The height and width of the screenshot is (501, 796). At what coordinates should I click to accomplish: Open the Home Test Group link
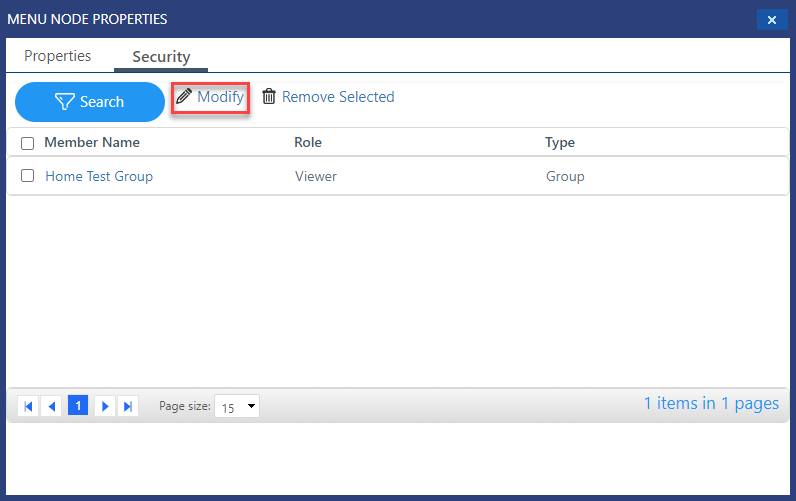(99, 176)
